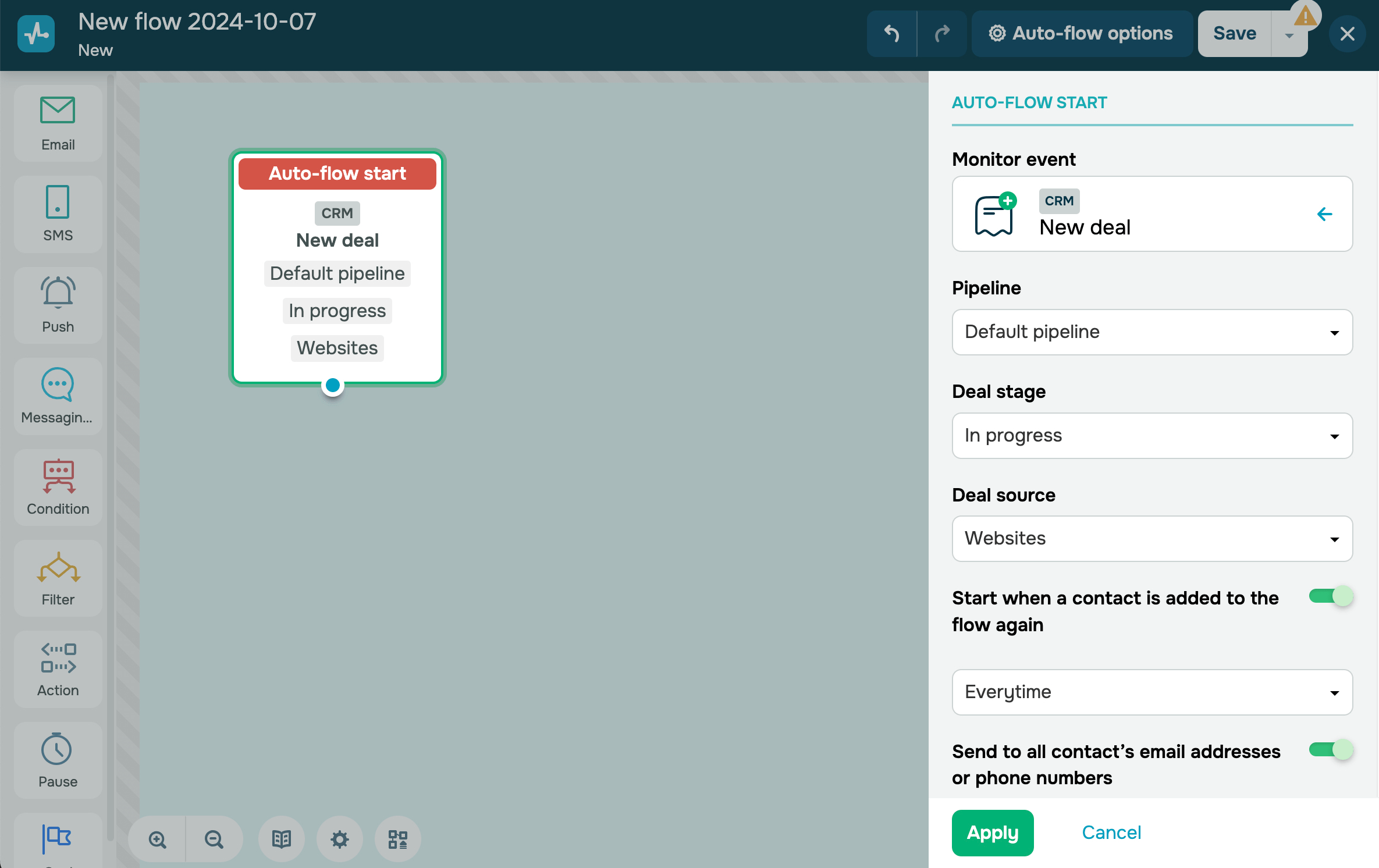
Task: Click the New status under title
Action: coord(95,51)
